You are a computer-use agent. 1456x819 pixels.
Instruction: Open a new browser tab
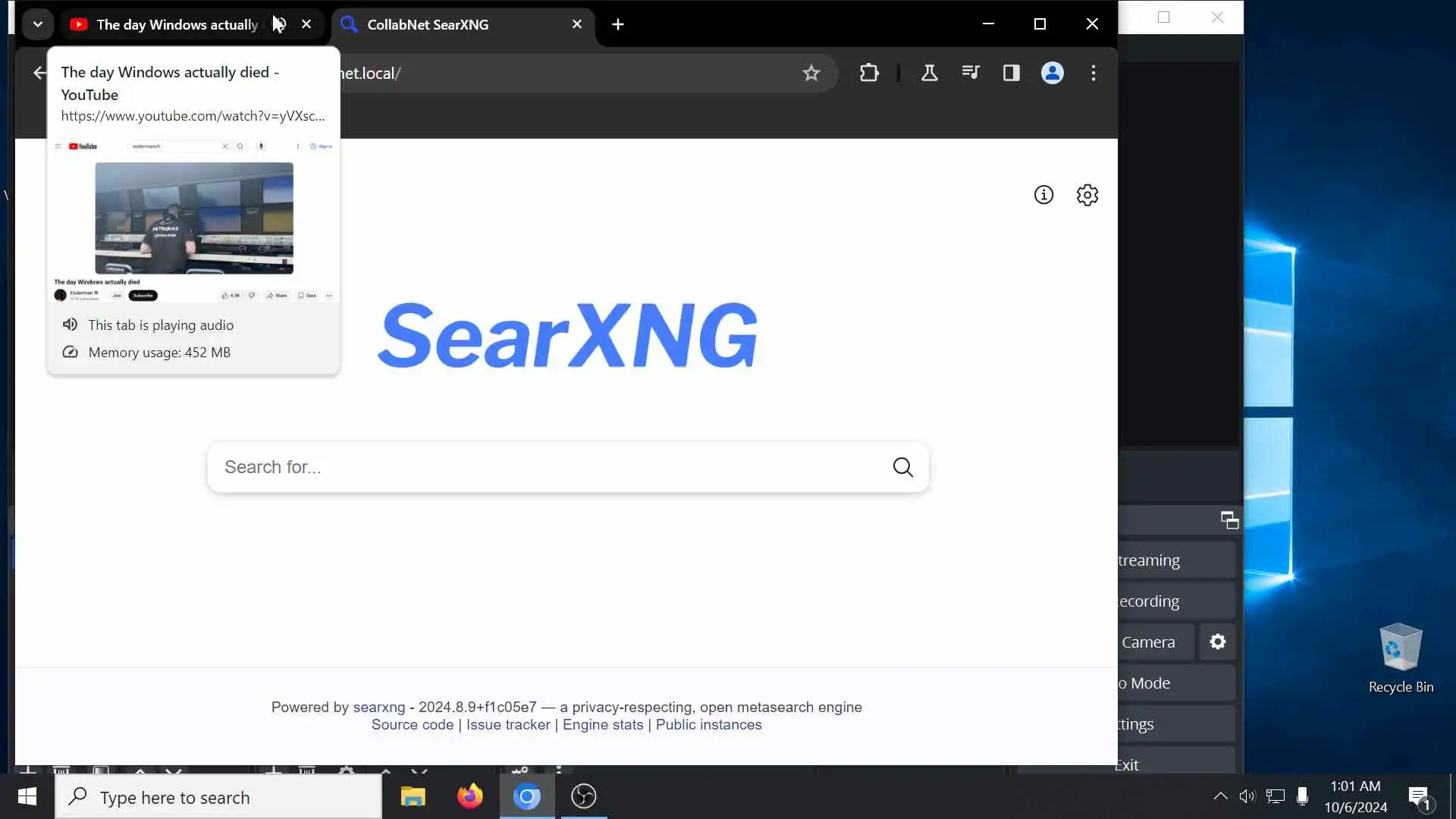[x=618, y=24]
